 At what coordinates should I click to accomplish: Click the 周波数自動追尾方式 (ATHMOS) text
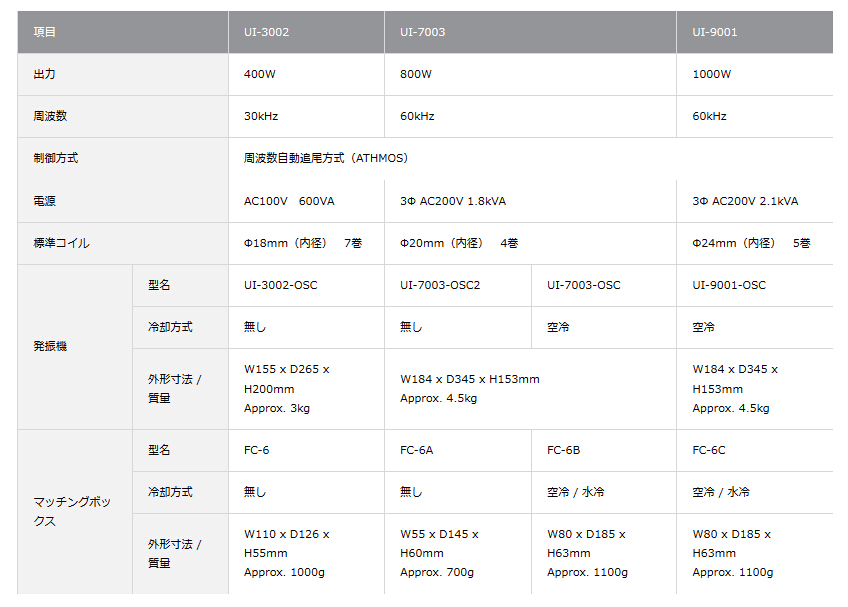(x=326, y=158)
